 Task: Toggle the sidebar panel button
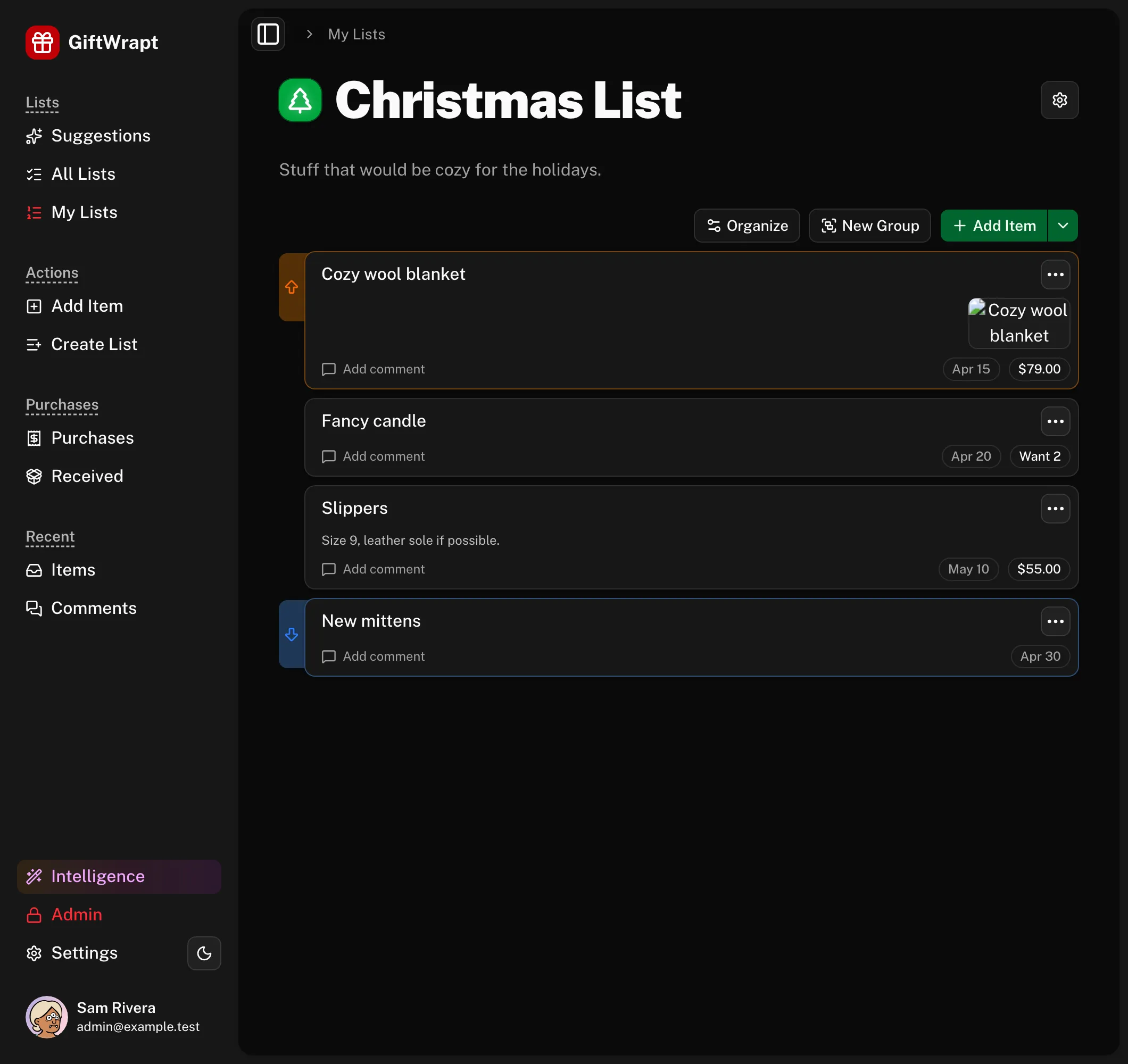(x=268, y=34)
